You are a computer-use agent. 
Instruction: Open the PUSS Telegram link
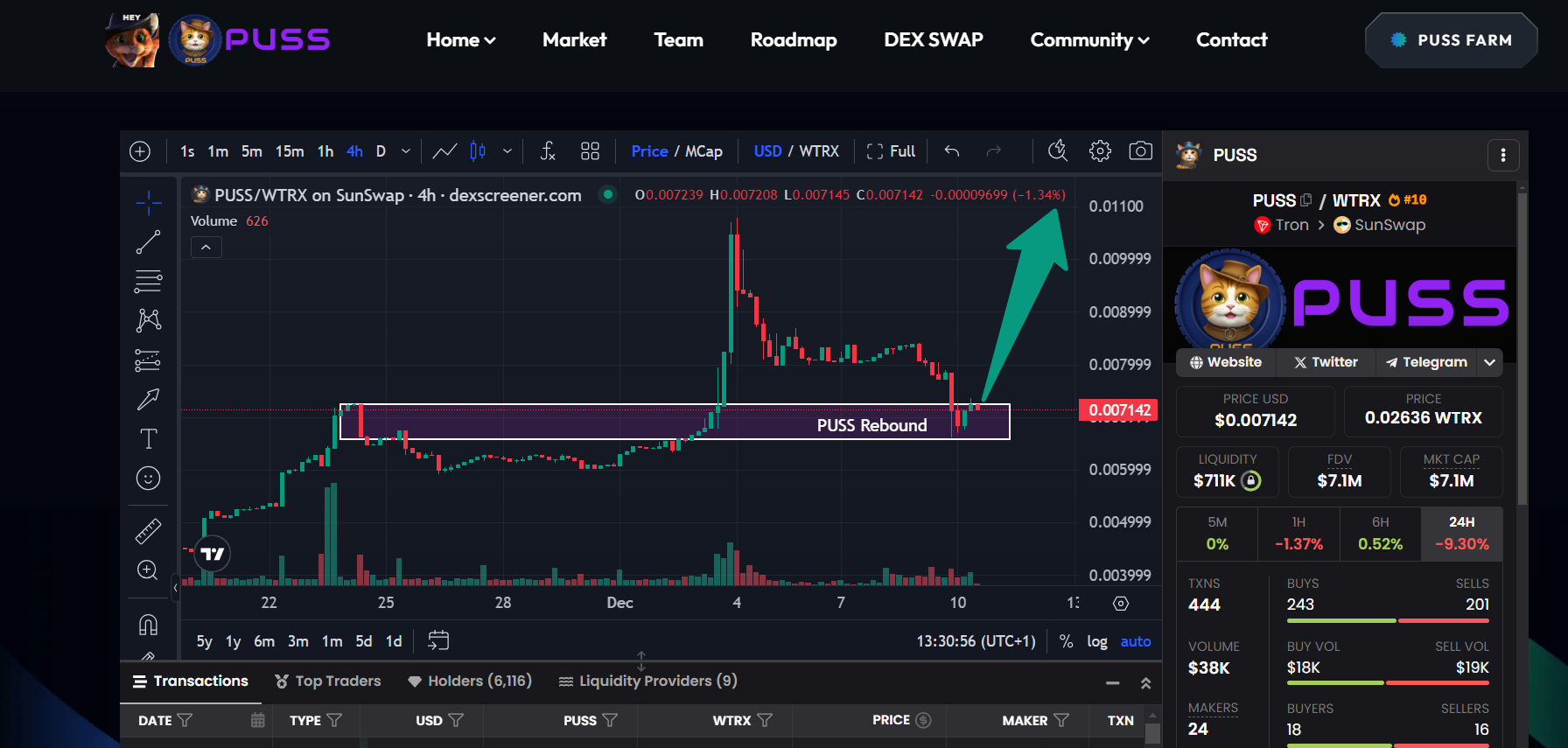coord(1426,362)
